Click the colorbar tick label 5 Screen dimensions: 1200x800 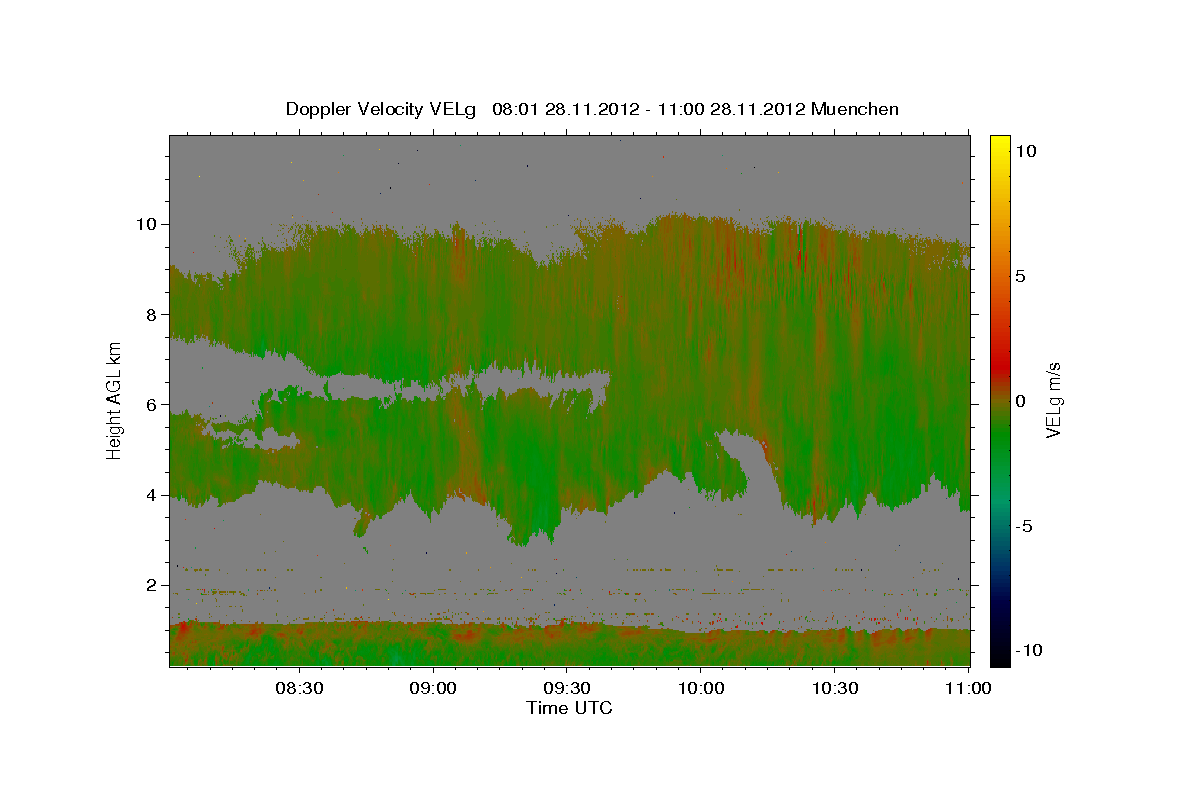point(1021,276)
